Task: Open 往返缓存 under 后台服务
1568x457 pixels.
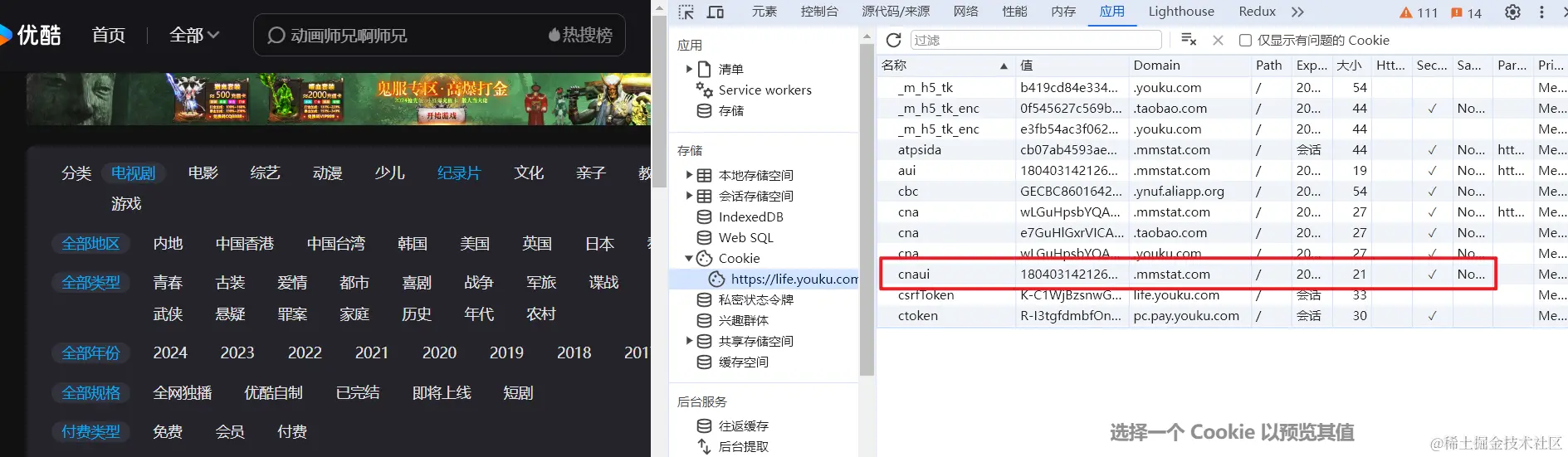Action: pos(743,425)
